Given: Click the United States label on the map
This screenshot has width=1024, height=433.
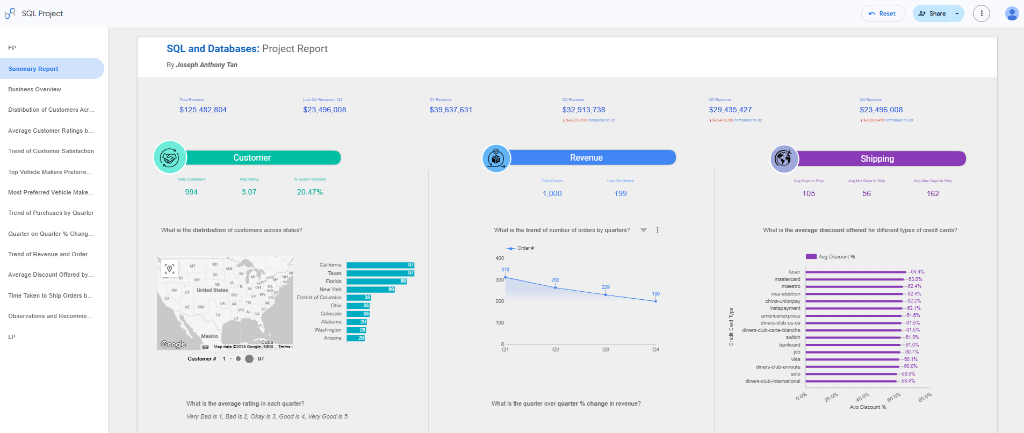Looking at the screenshot, I should click(x=212, y=289).
